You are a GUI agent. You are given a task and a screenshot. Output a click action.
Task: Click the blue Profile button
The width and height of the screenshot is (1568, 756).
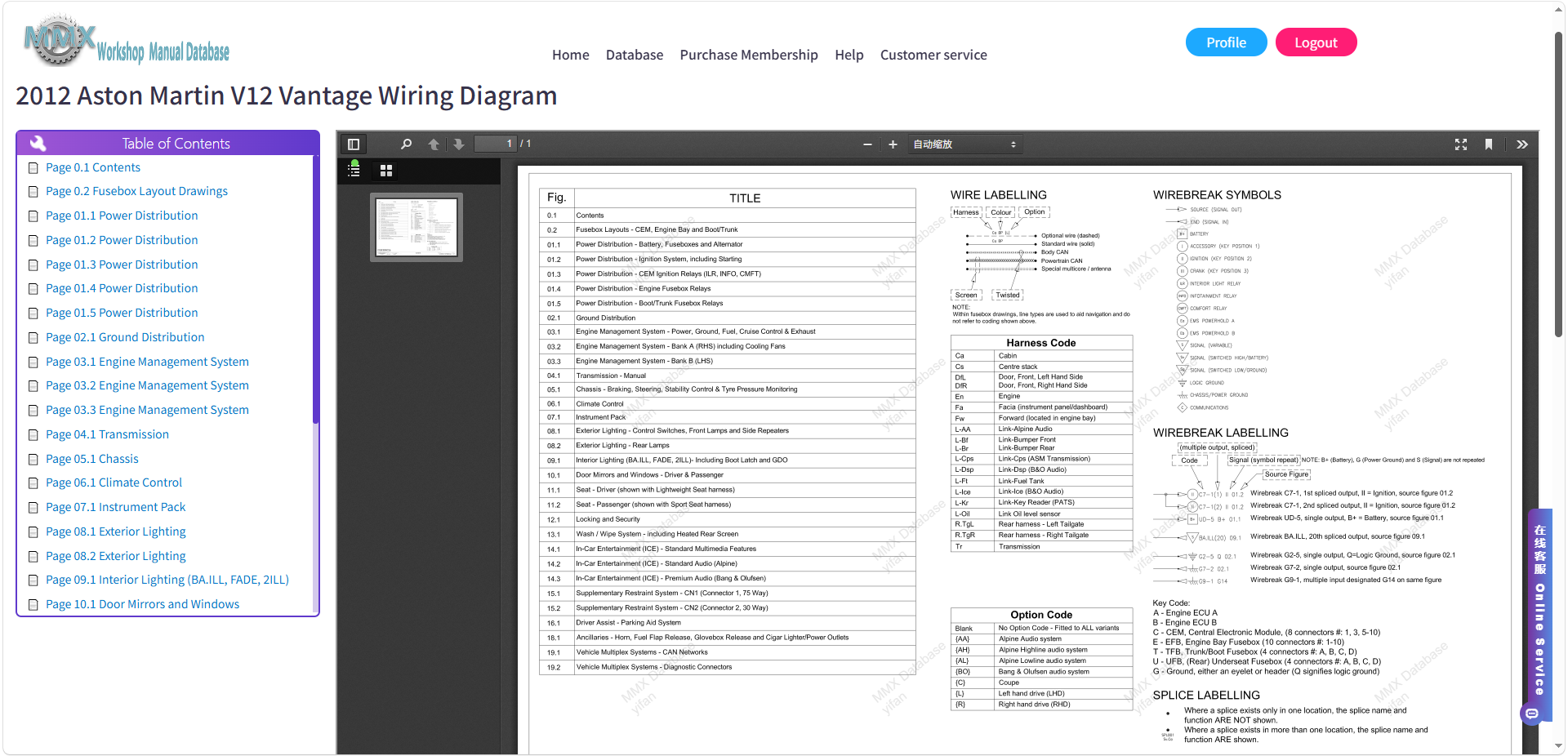pyautogui.click(x=1227, y=42)
